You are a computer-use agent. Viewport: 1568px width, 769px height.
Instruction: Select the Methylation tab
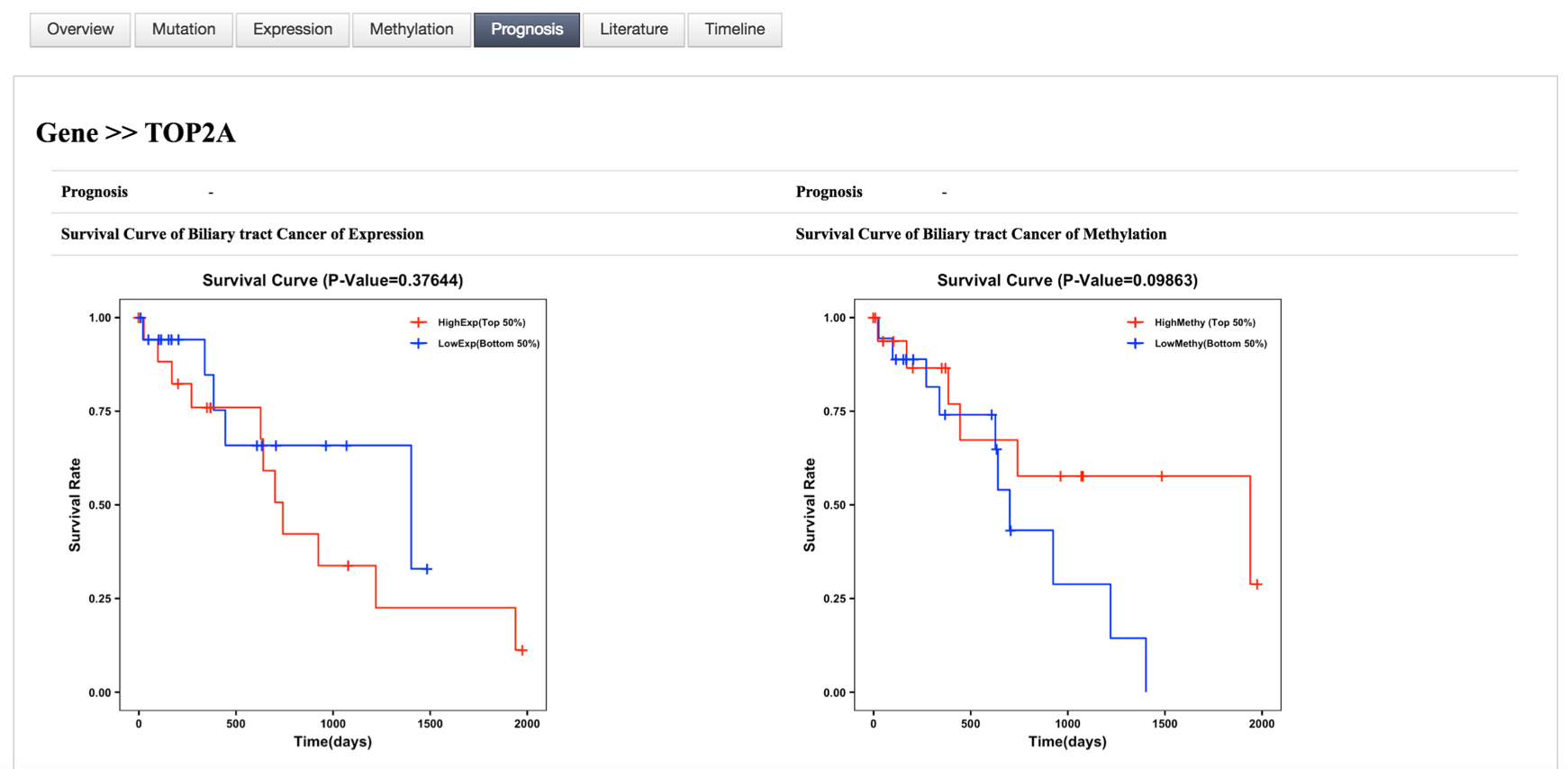click(412, 30)
